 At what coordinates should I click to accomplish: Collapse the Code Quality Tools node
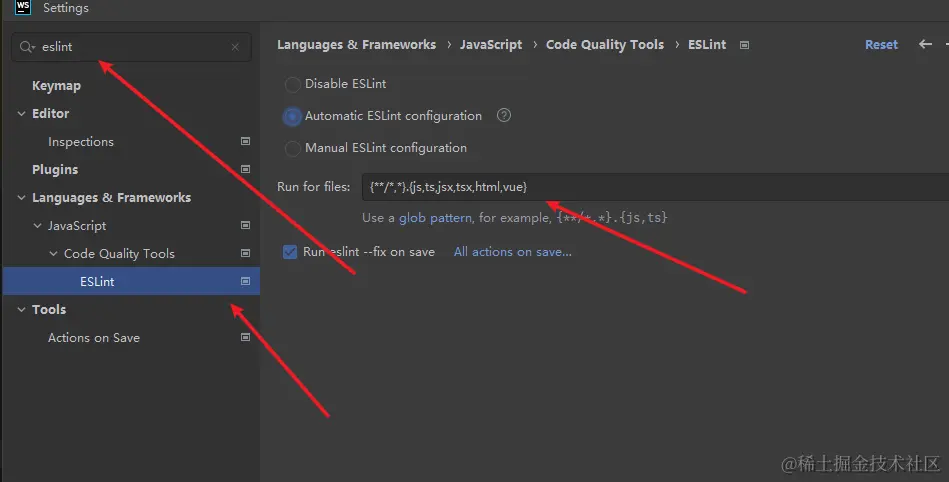[x=53, y=253]
